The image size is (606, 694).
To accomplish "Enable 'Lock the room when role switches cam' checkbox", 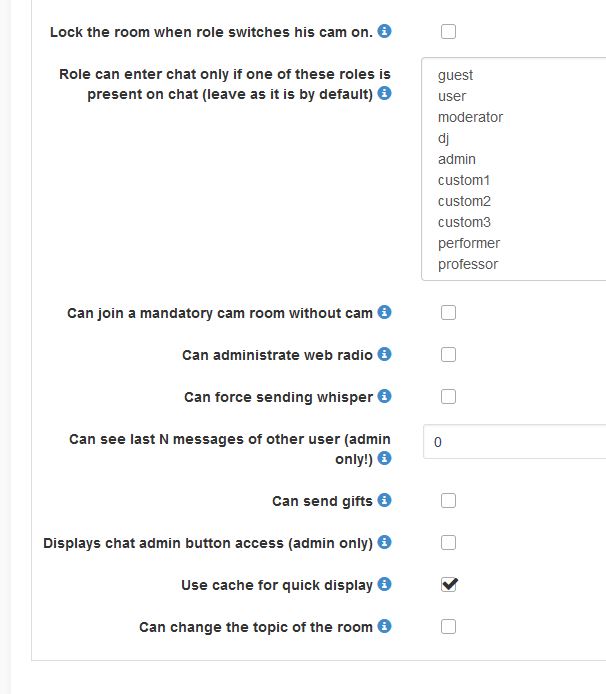I will (x=449, y=32).
